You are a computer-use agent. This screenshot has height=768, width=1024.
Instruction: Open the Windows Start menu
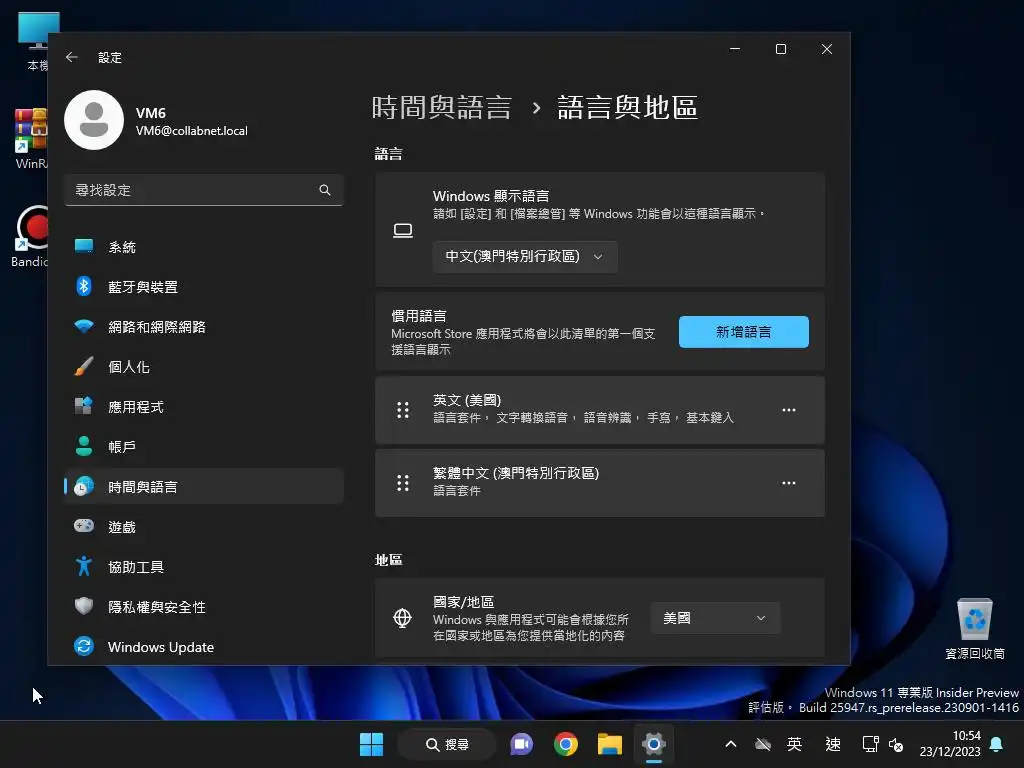click(x=372, y=744)
